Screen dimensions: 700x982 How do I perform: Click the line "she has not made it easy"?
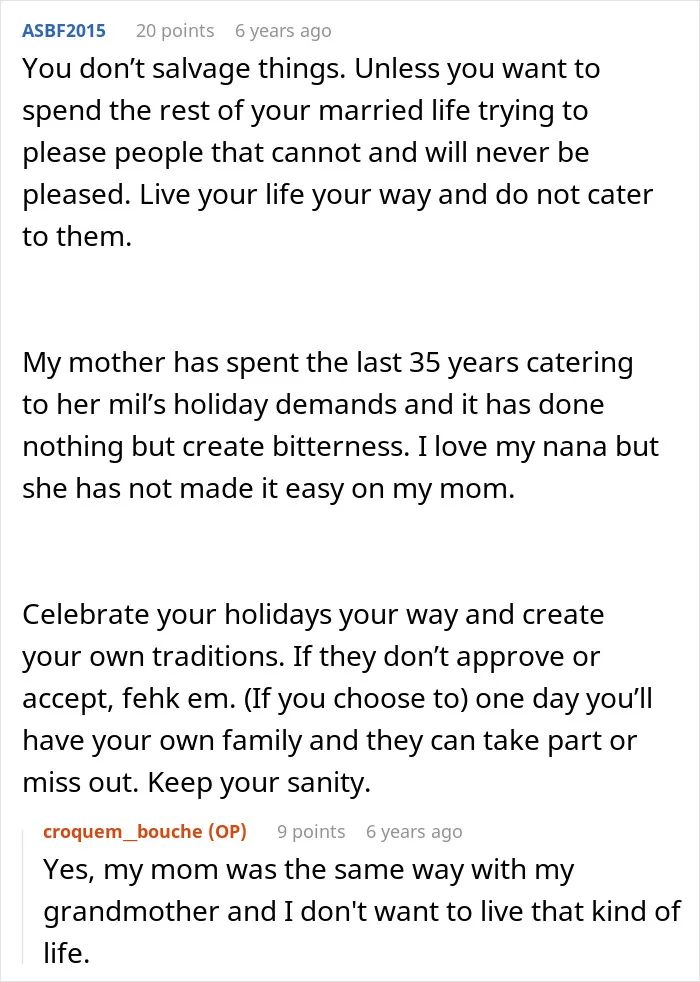point(269,488)
